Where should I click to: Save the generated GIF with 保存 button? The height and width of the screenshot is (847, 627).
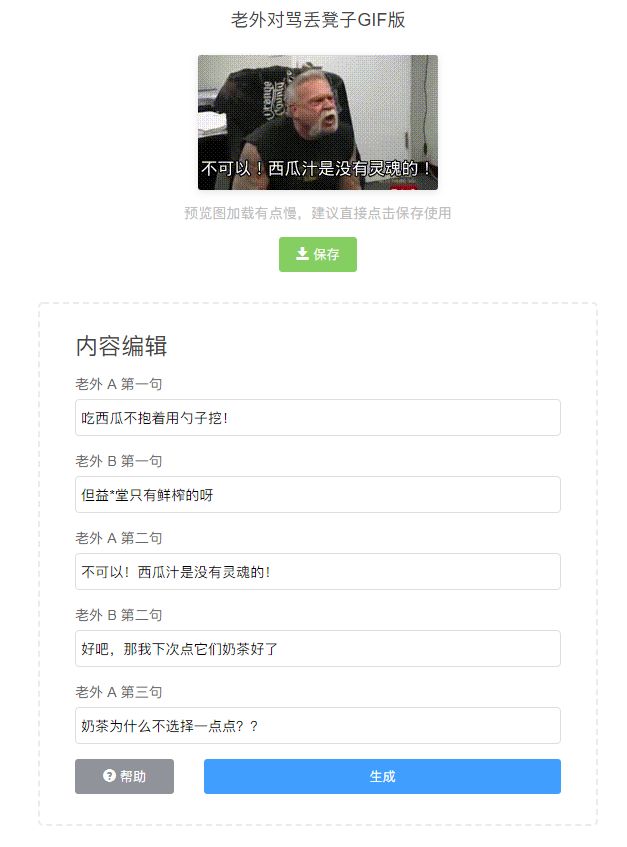click(x=318, y=254)
